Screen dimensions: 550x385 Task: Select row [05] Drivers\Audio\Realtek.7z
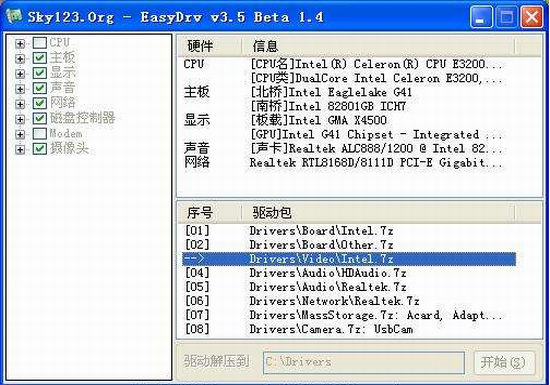(349, 287)
